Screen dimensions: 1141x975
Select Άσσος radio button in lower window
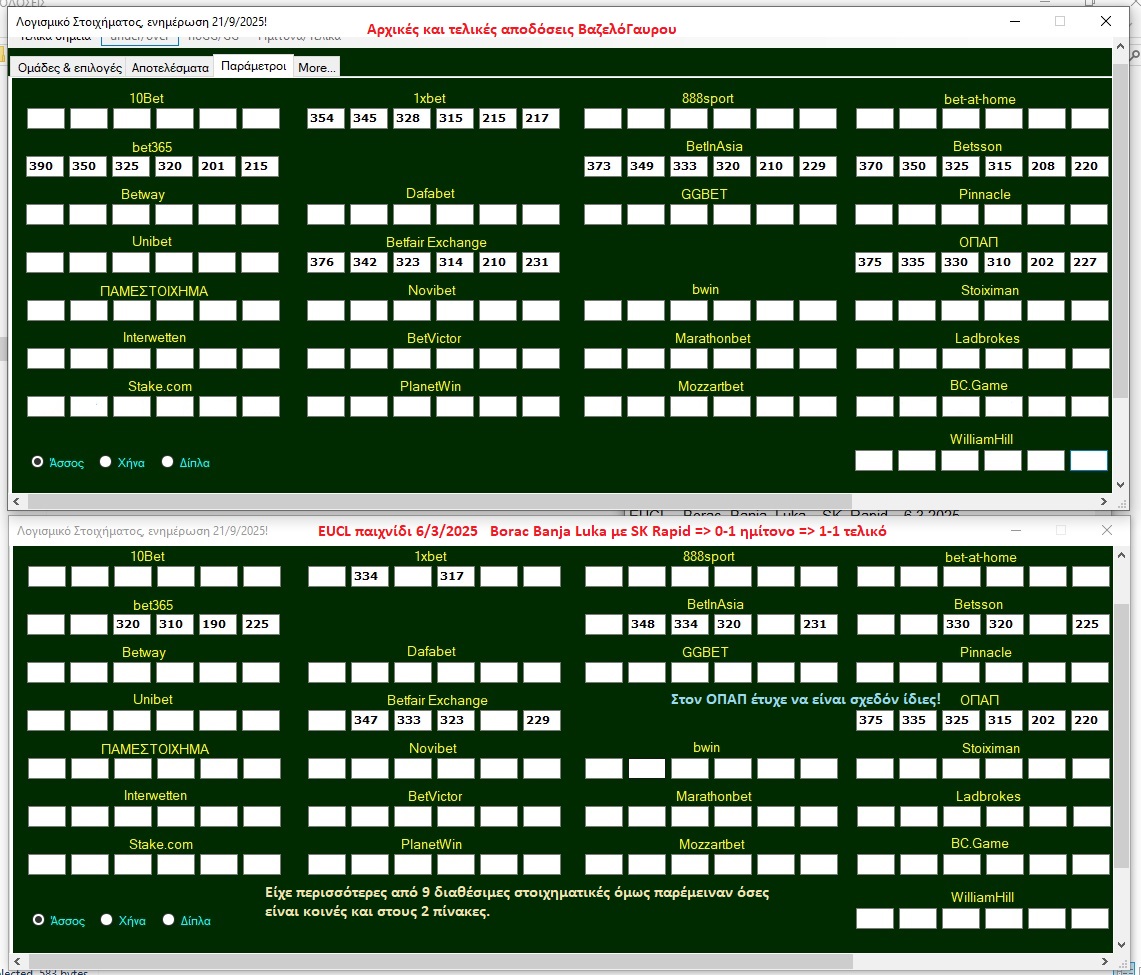38,920
